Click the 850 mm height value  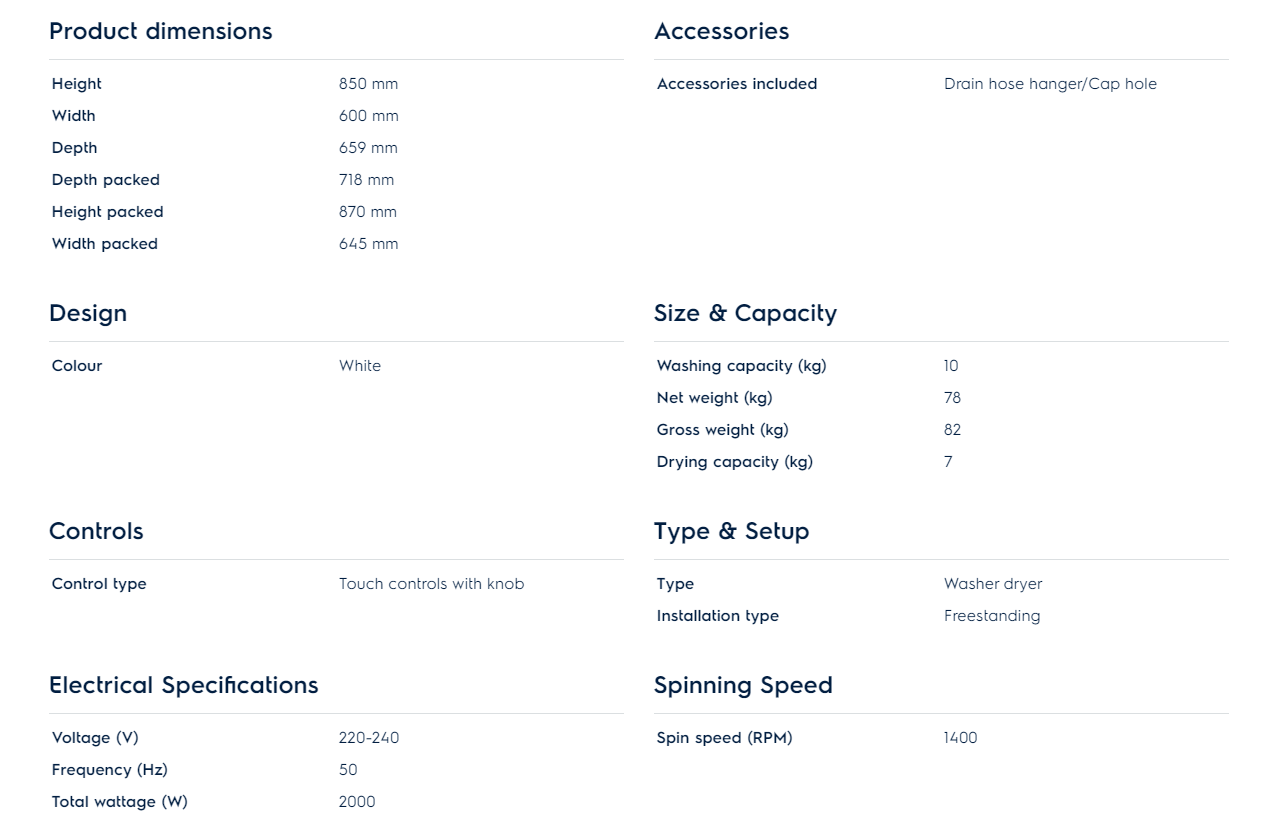(x=368, y=84)
